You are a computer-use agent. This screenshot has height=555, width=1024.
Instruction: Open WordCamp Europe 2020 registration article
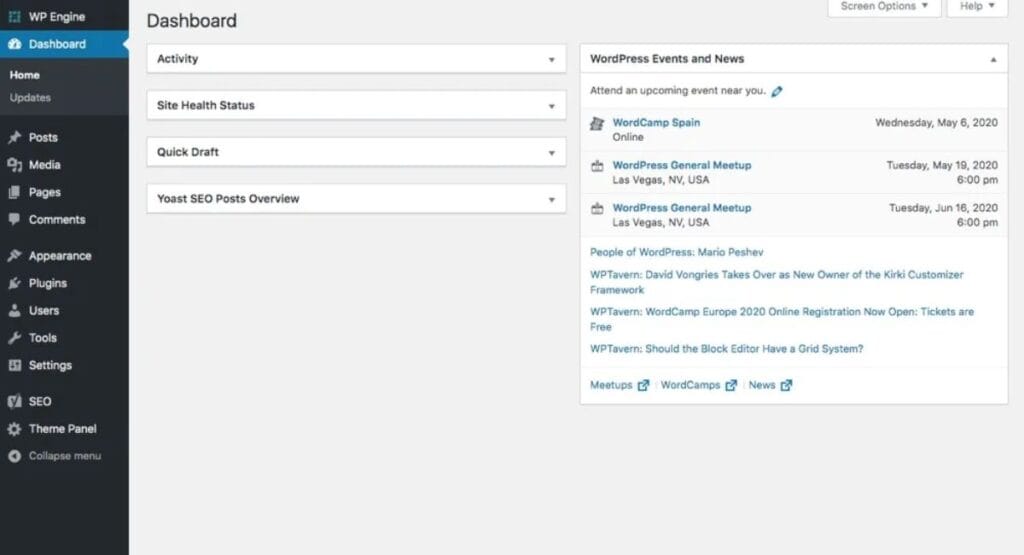point(782,319)
